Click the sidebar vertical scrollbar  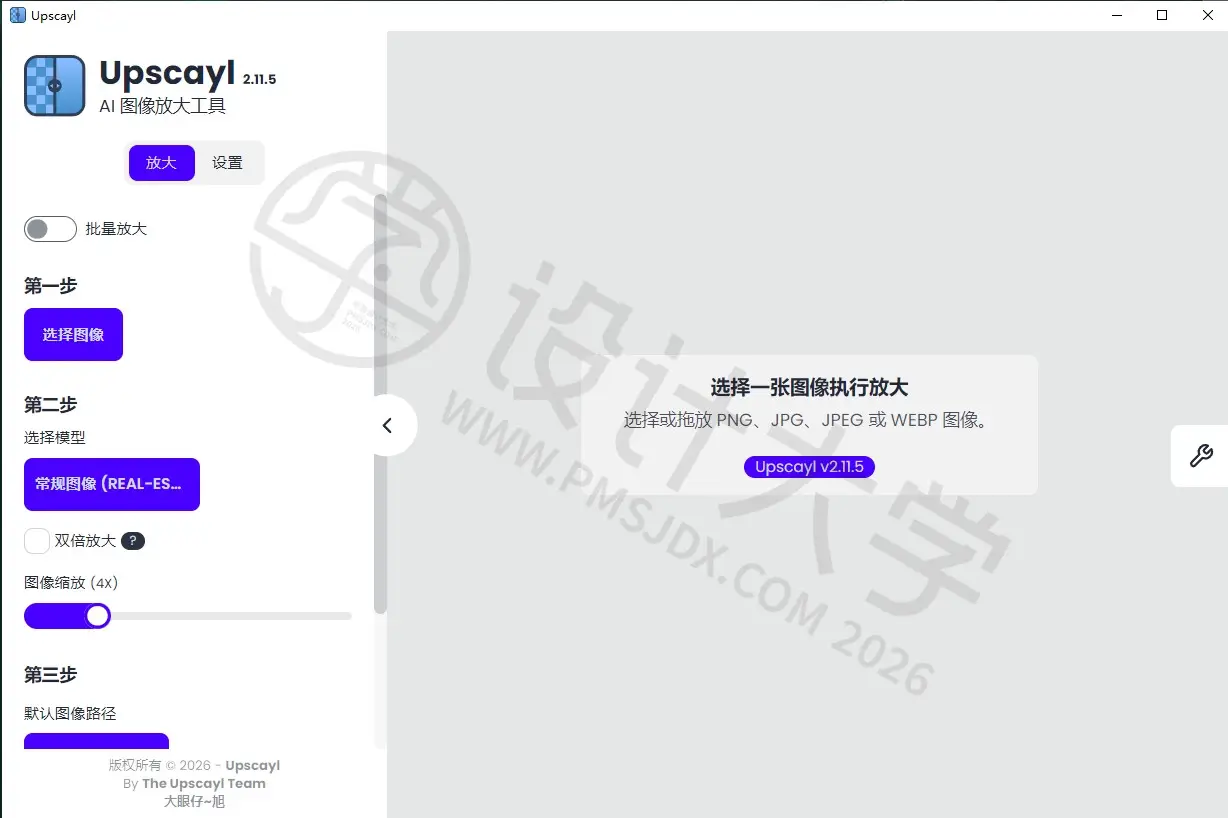[x=380, y=404]
